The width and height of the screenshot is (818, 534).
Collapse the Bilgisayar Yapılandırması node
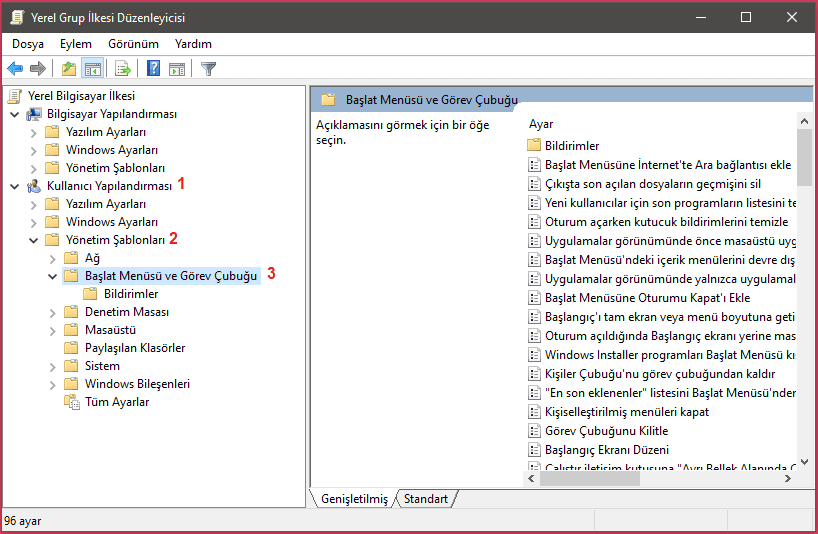[15, 114]
